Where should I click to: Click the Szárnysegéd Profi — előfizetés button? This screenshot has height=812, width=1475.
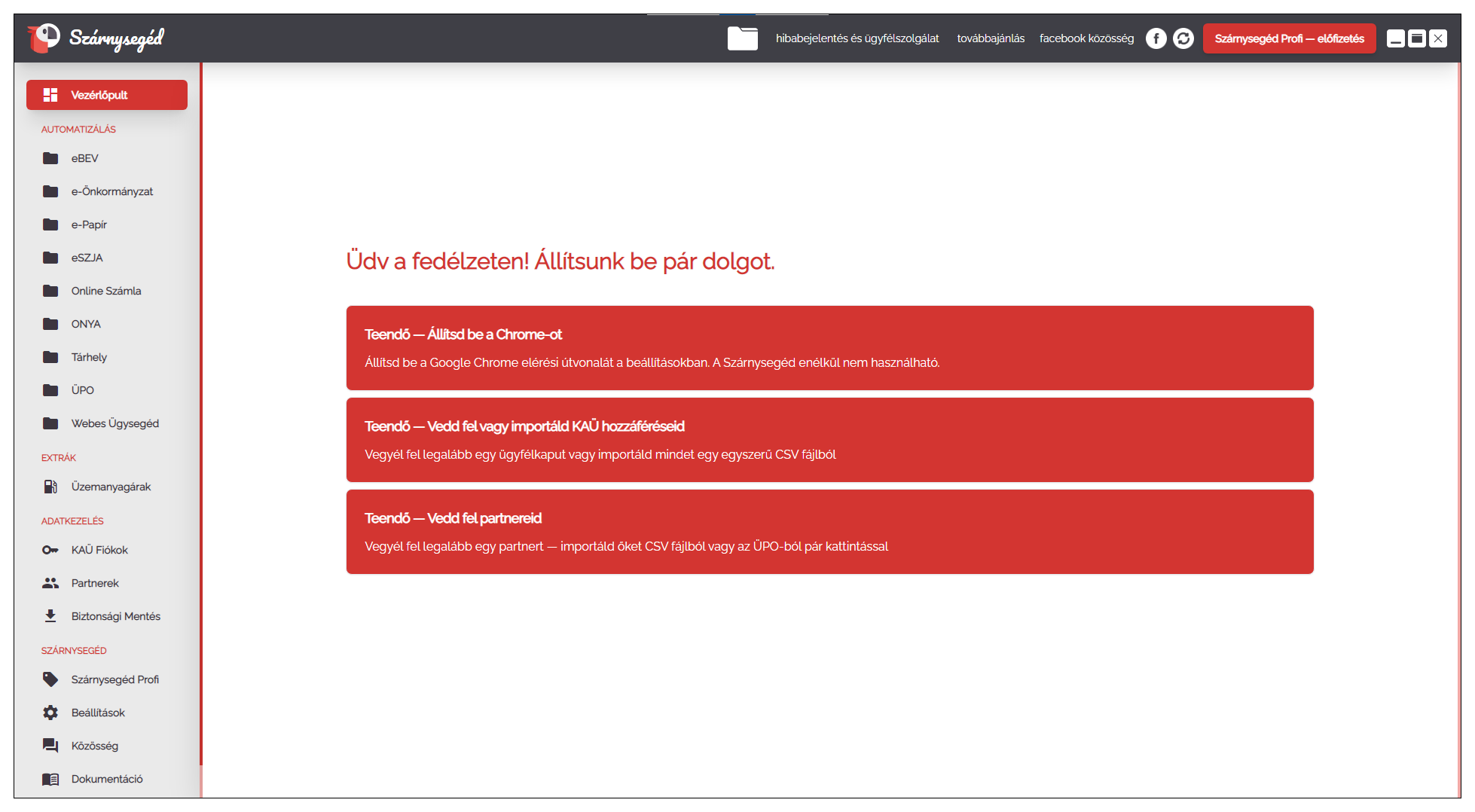(1288, 38)
